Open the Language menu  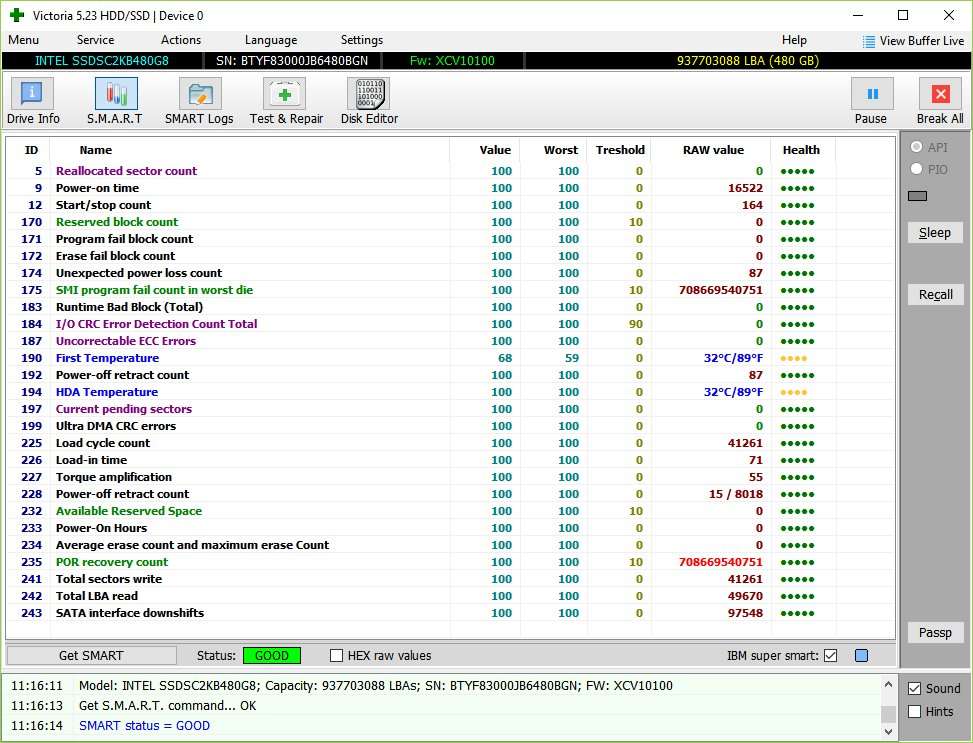[271, 40]
